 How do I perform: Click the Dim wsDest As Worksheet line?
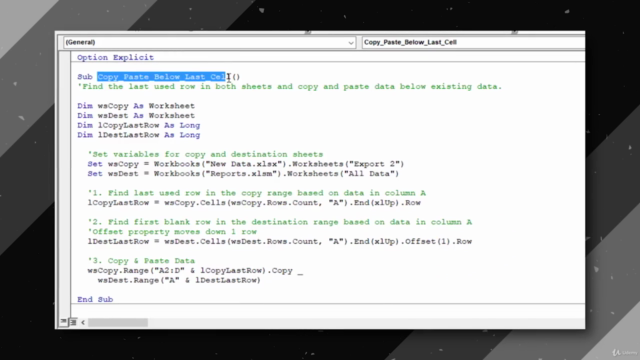coord(136,116)
